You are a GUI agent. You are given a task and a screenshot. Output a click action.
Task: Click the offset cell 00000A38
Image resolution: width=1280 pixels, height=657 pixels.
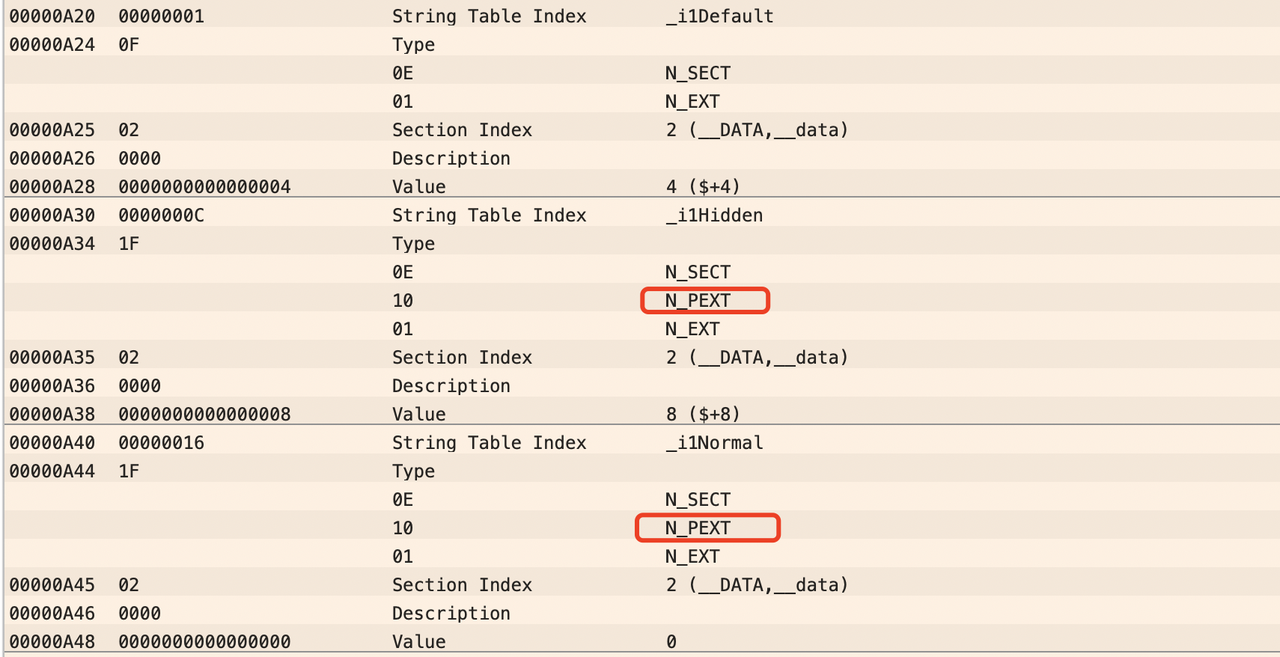(52, 413)
